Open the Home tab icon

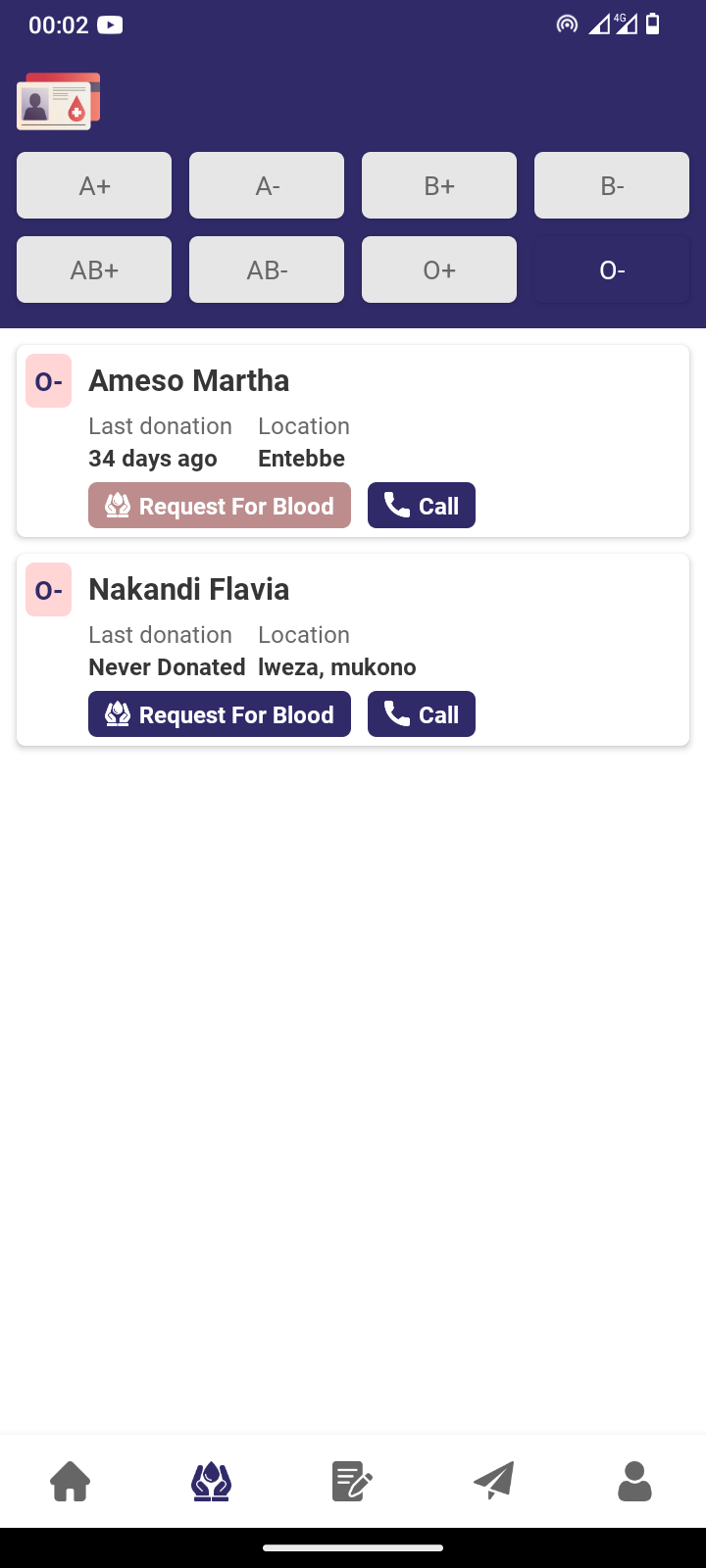(x=71, y=1481)
